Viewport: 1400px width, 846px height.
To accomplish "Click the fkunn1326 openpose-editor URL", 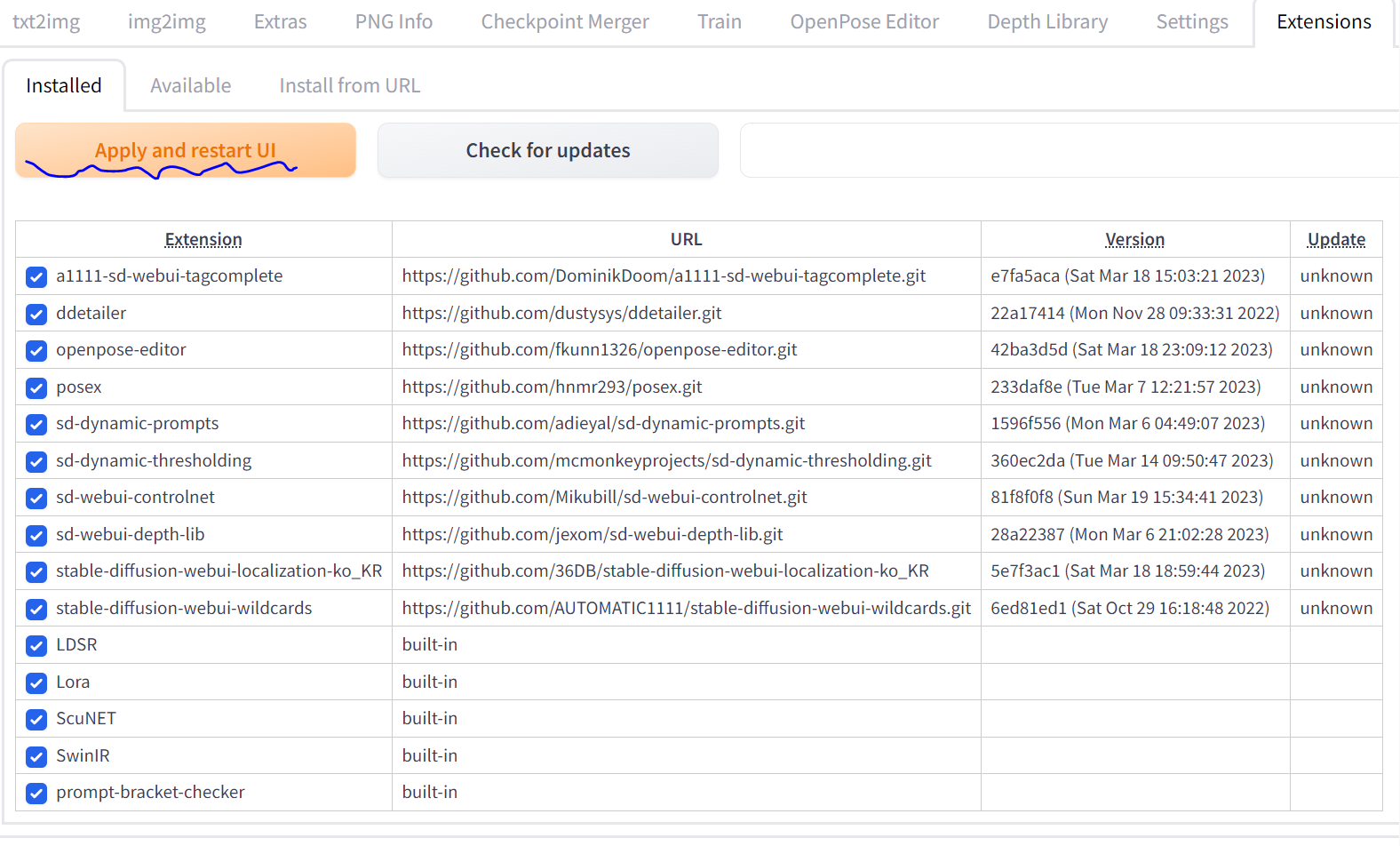I will (x=600, y=350).
